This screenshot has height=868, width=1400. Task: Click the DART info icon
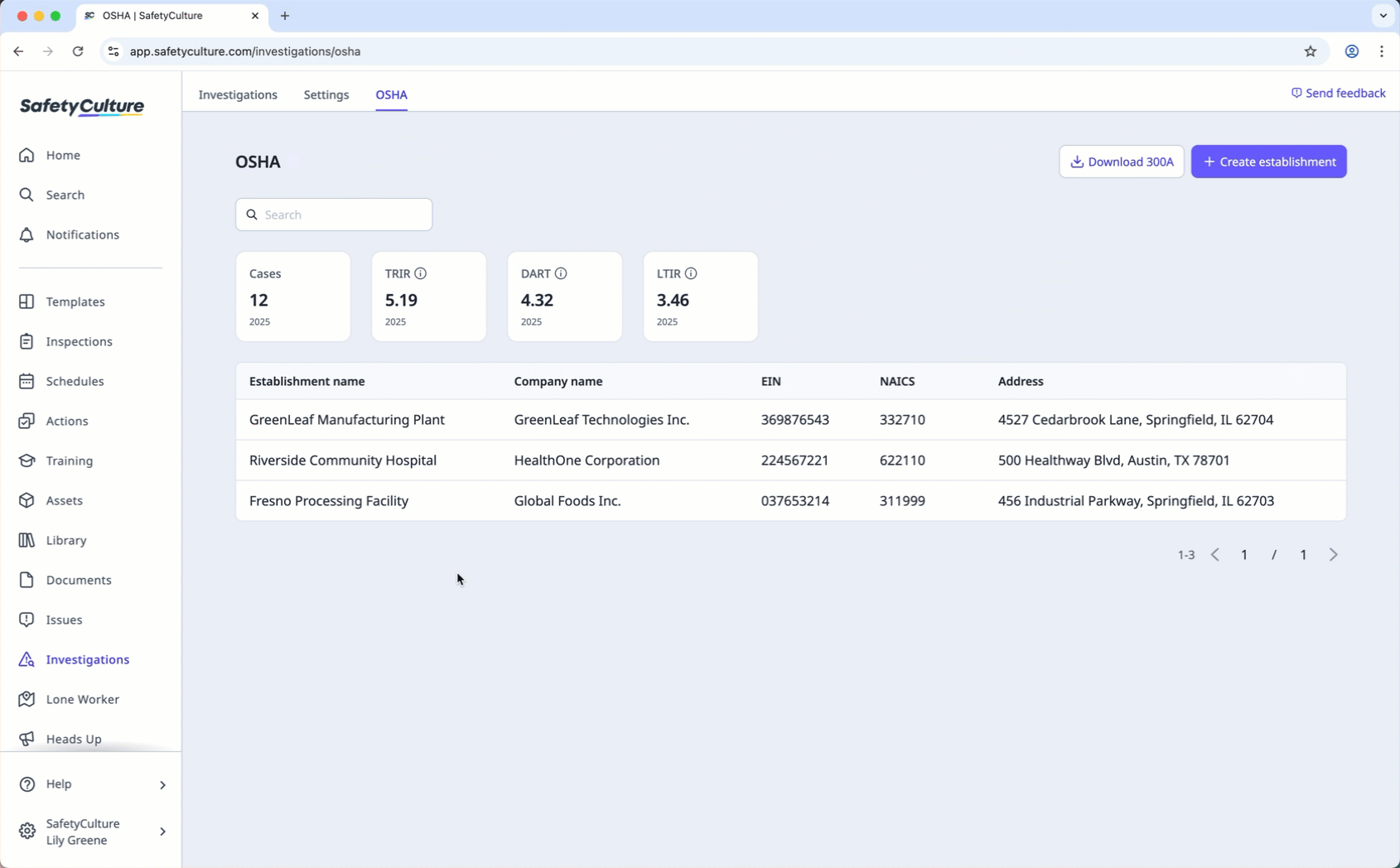(561, 273)
